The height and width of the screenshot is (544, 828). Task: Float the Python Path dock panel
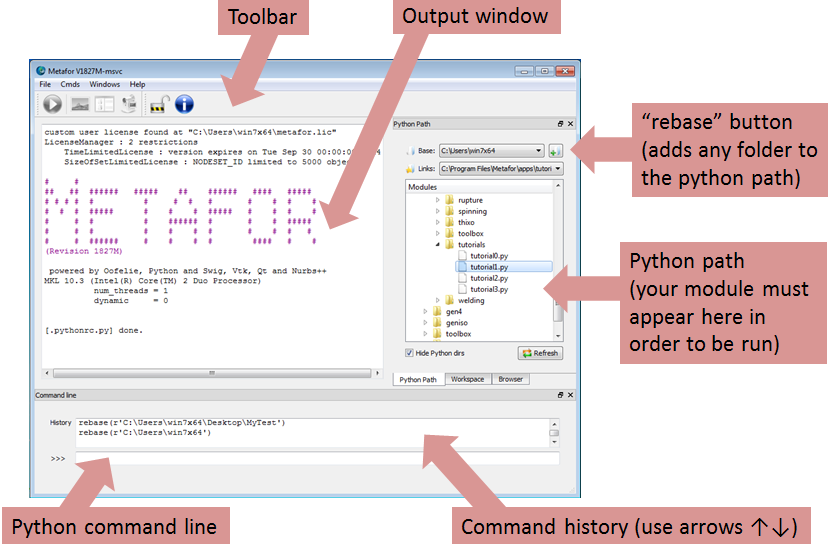tap(560, 124)
